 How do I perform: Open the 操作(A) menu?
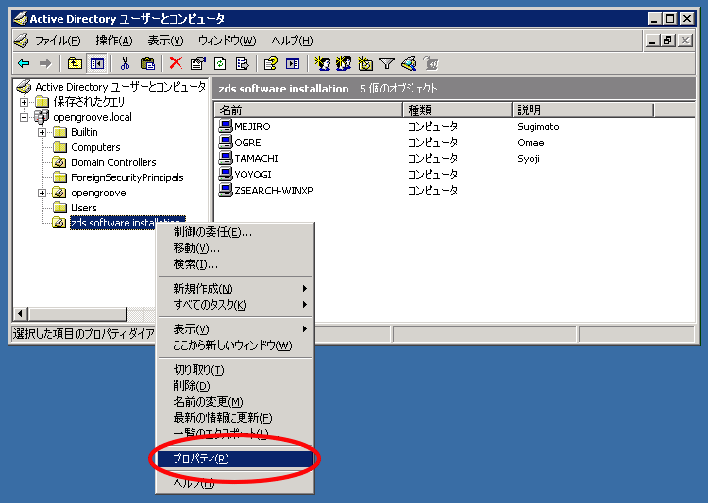click(x=114, y=41)
